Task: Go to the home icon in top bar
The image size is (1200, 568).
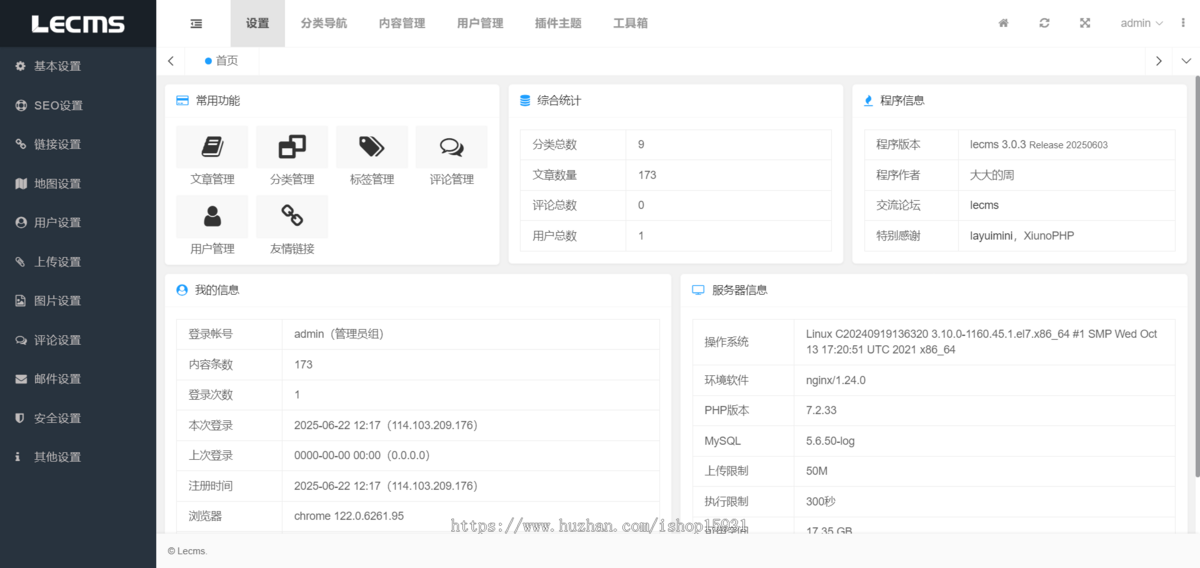Action: (x=1003, y=23)
